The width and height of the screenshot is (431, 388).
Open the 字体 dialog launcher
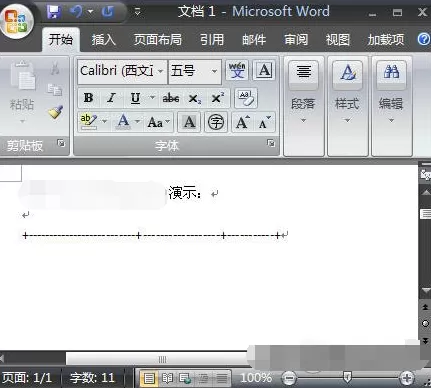(271, 143)
